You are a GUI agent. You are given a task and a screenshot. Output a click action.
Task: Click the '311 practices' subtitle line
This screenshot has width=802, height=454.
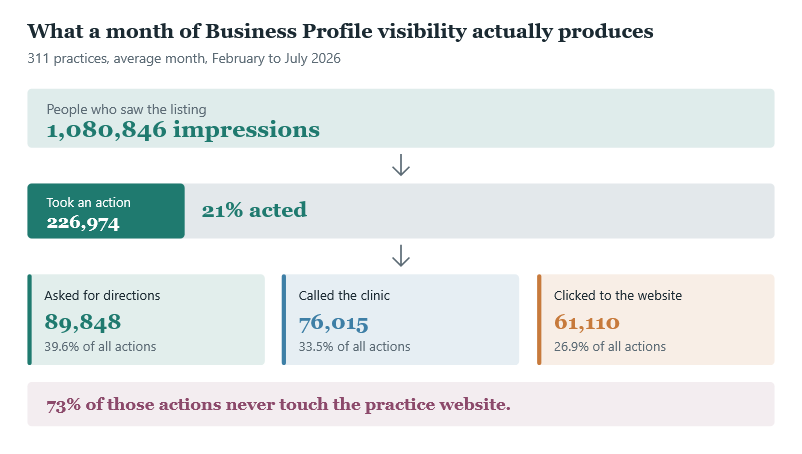click(x=184, y=58)
